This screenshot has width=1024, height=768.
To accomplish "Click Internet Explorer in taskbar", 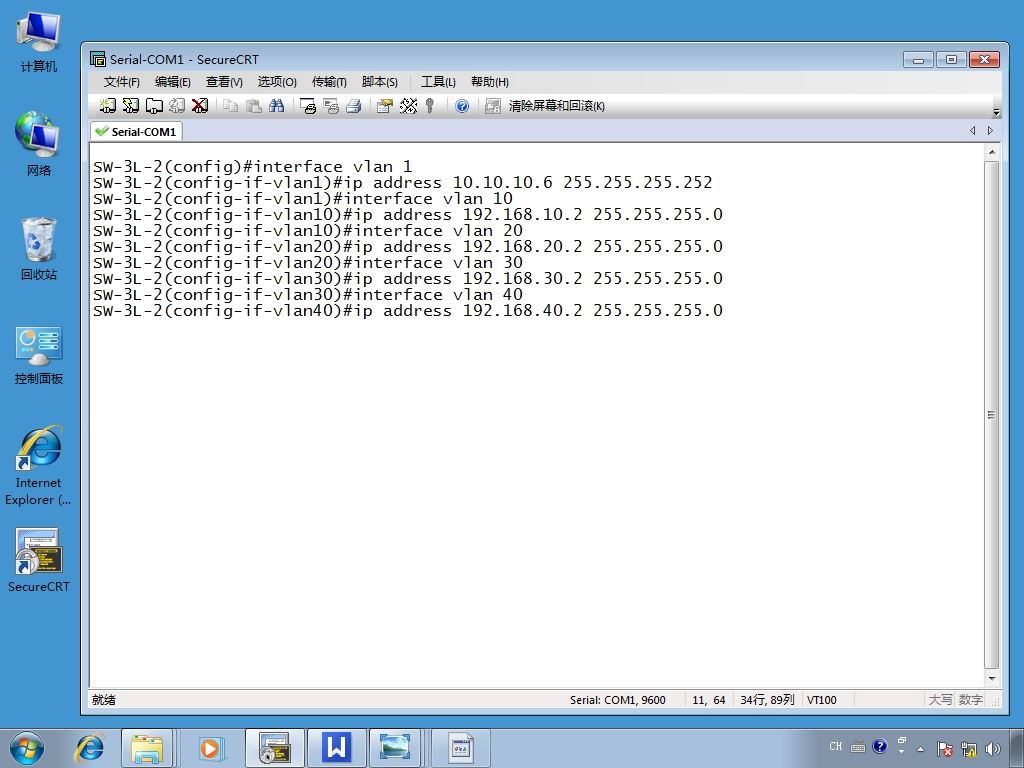I will click(89, 748).
